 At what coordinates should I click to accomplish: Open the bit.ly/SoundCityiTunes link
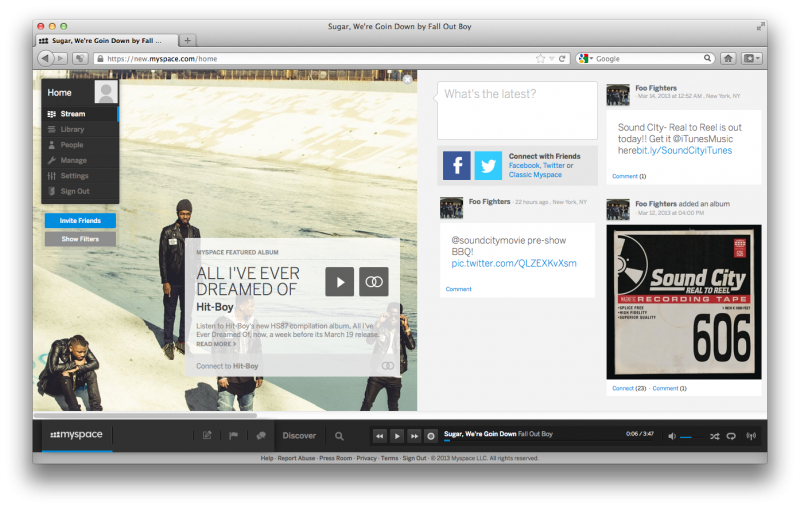click(x=684, y=150)
